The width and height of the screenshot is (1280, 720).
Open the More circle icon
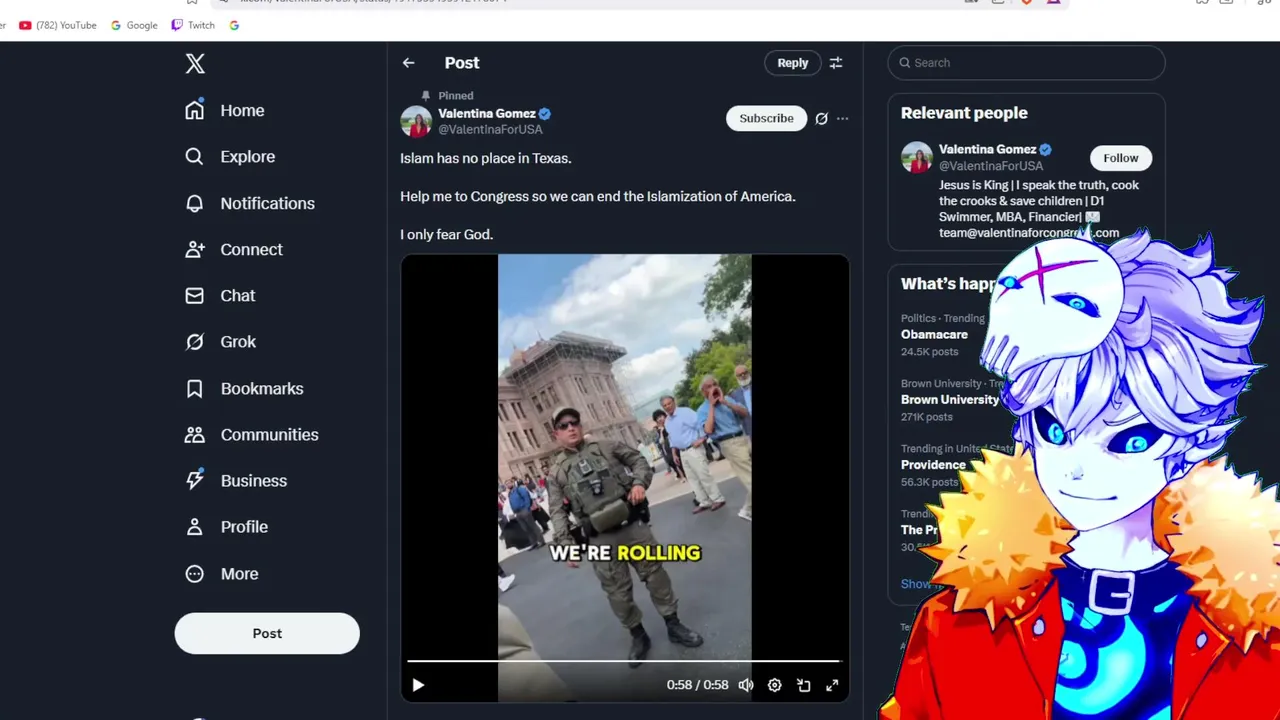pyautogui.click(x=194, y=573)
